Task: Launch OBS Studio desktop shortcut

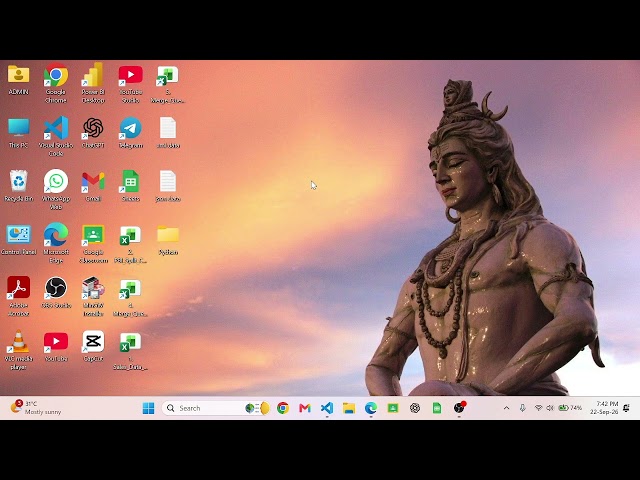Action: [x=56, y=293]
